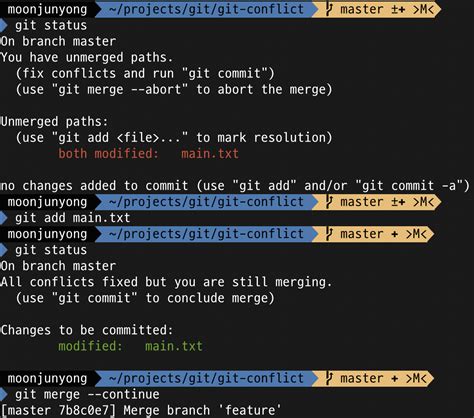Click the "git merge --abort" hint text
This screenshot has width=474, height=418.
119,89
